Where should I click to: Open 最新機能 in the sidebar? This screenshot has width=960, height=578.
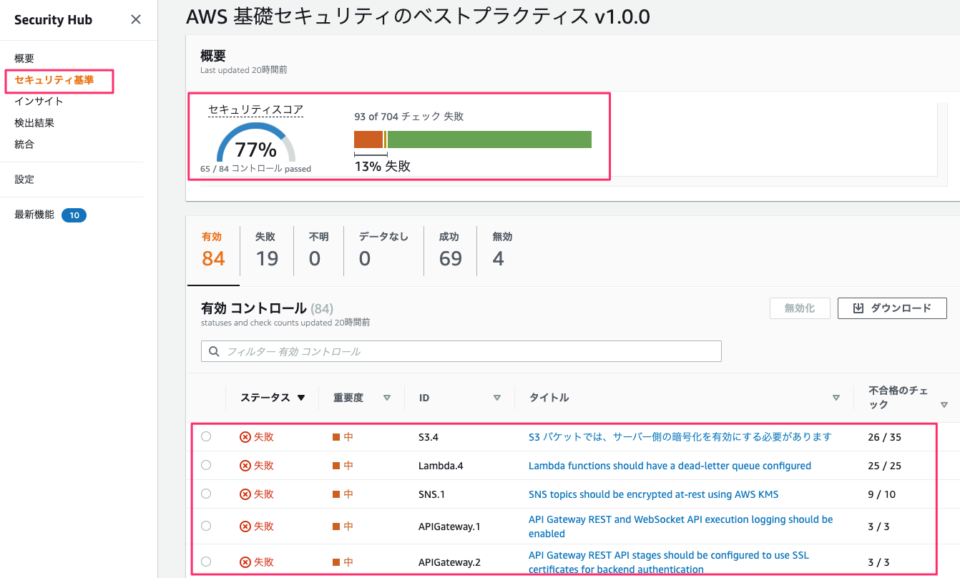[34, 214]
